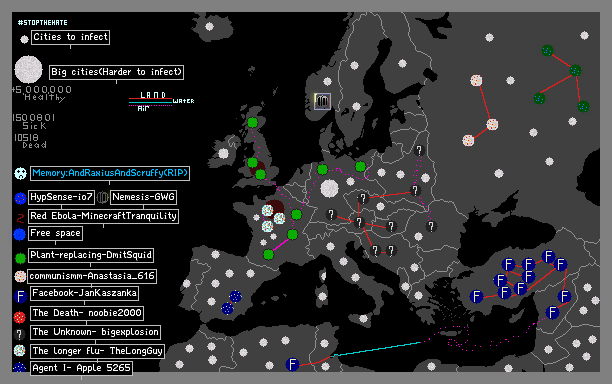The height and width of the screenshot is (384, 612).
Task: Click the blue HypSense-io7 legend icon
Action: pos(20,198)
